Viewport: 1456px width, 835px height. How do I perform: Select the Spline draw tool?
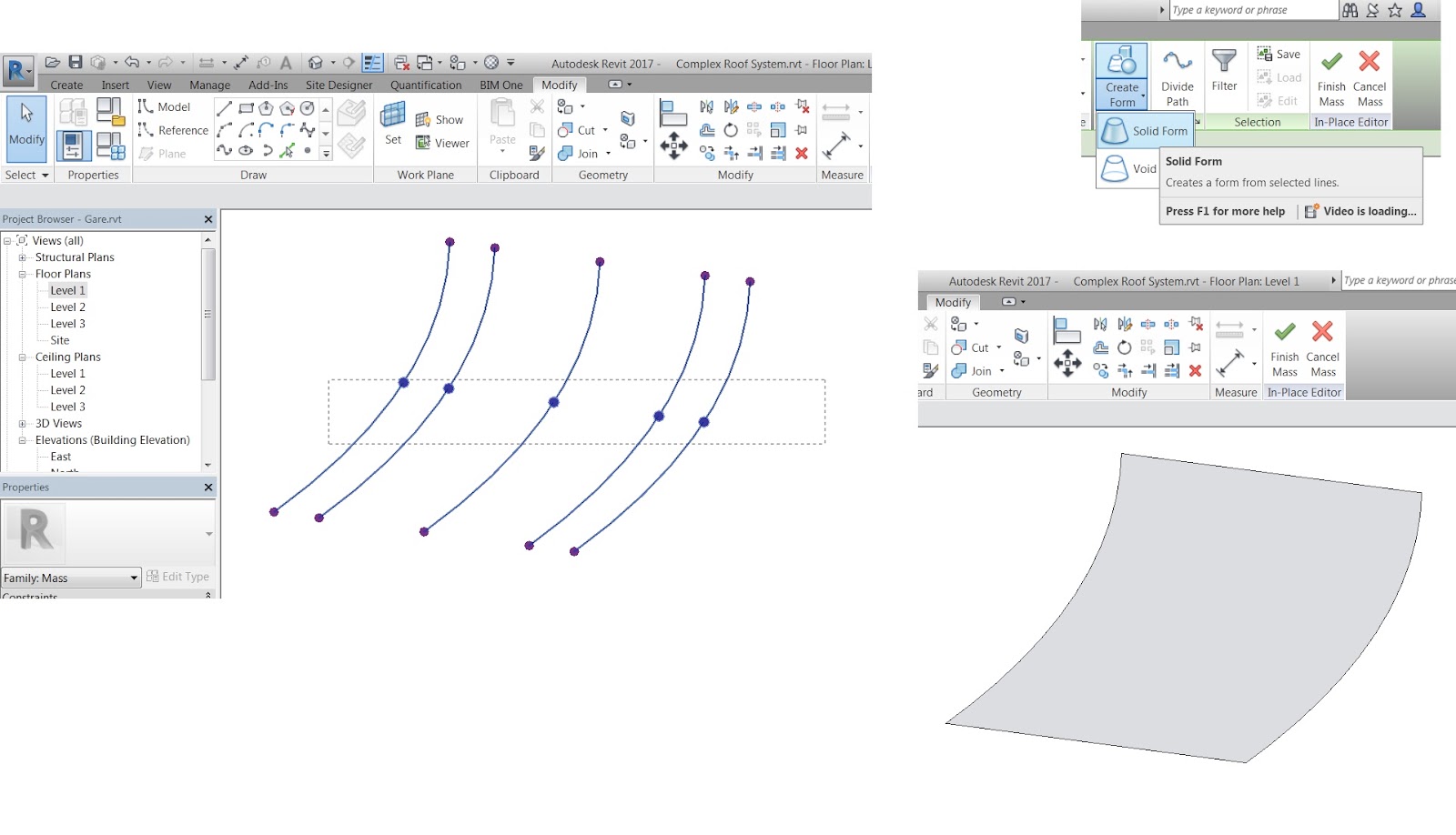pyautogui.click(x=224, y=151)
